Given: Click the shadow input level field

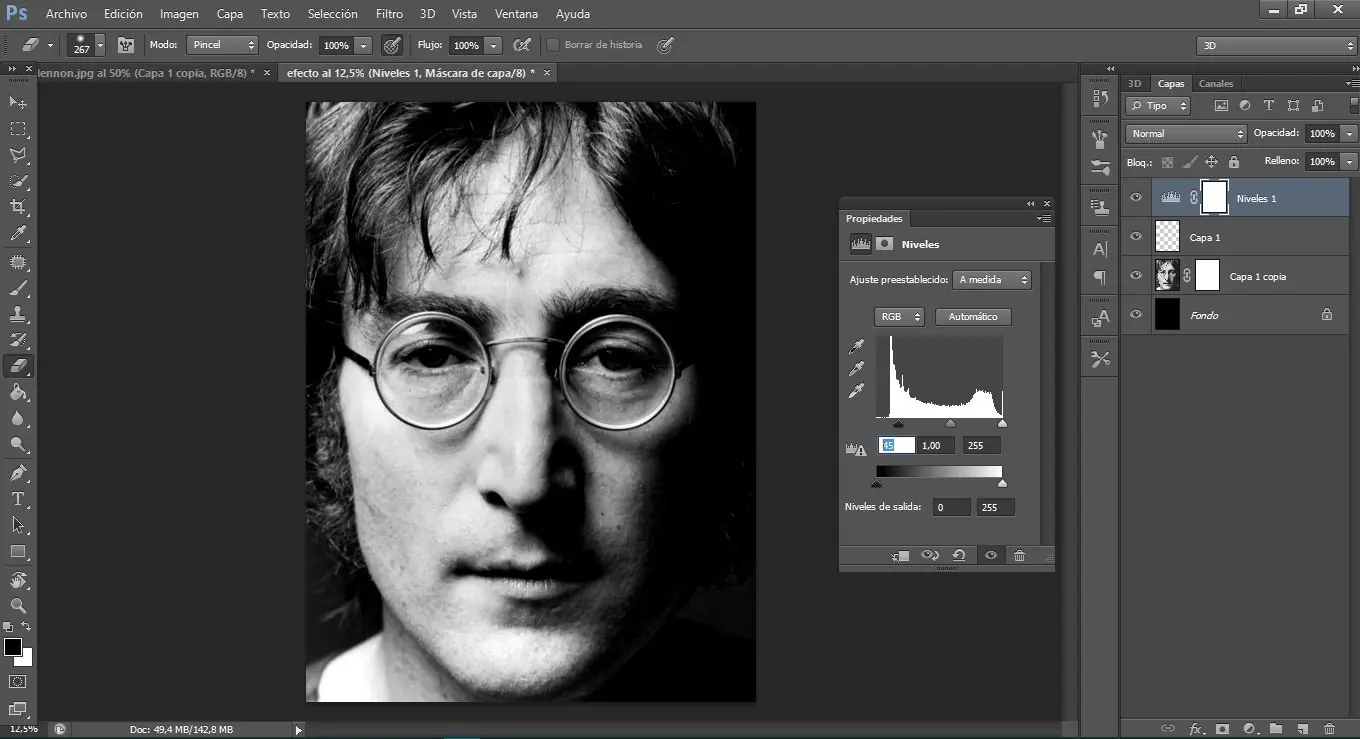Looking at the screenshot, I should [x=896, y=446].
